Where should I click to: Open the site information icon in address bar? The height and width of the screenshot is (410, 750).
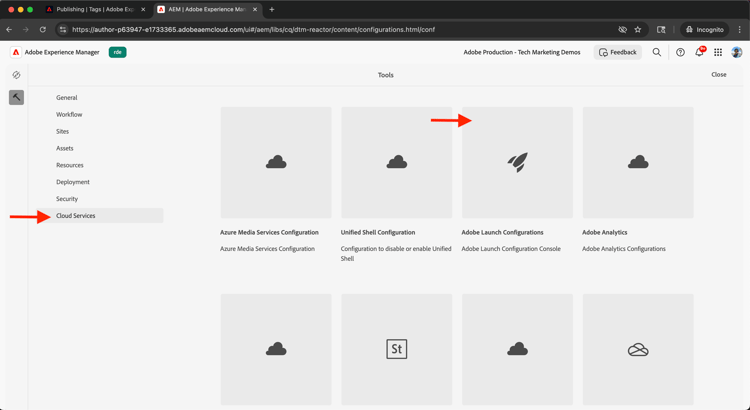pos(63,30)
